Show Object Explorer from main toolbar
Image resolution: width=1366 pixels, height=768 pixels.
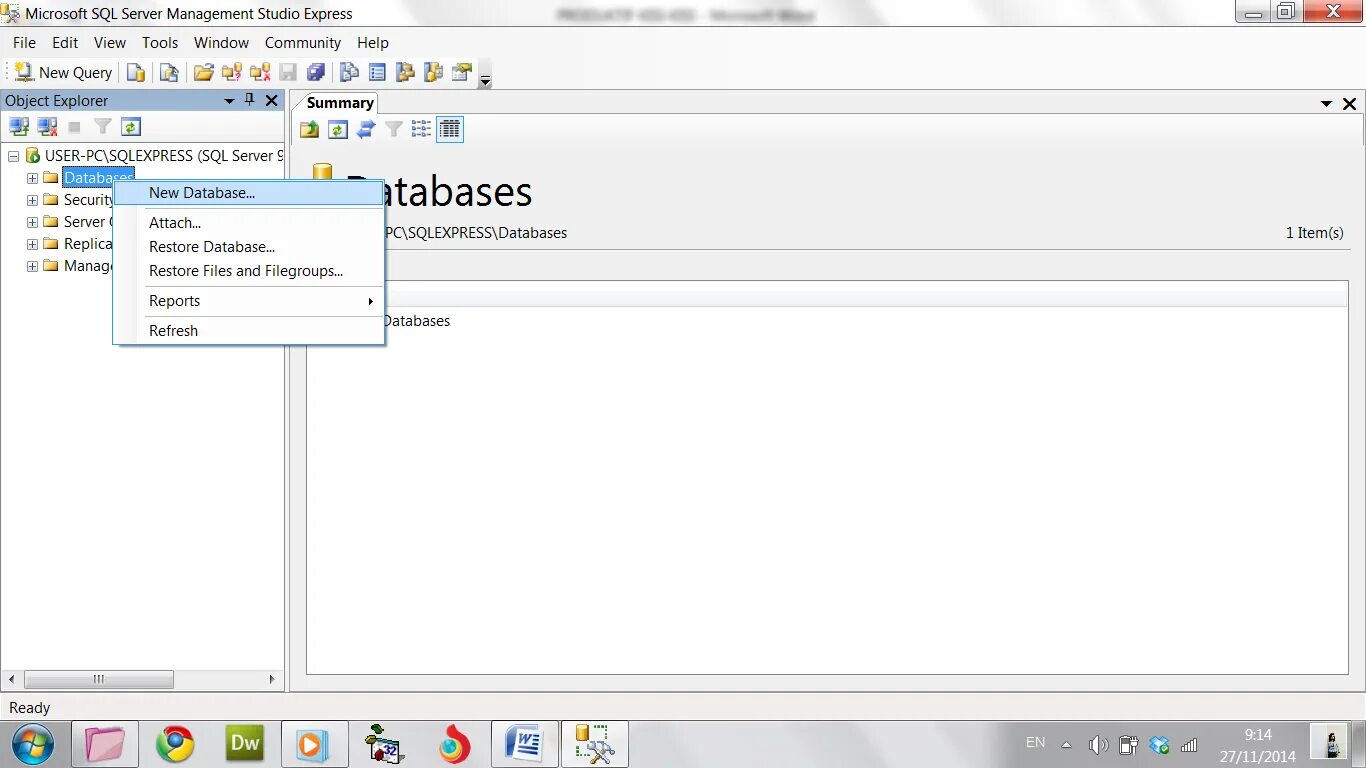point(405,72)
